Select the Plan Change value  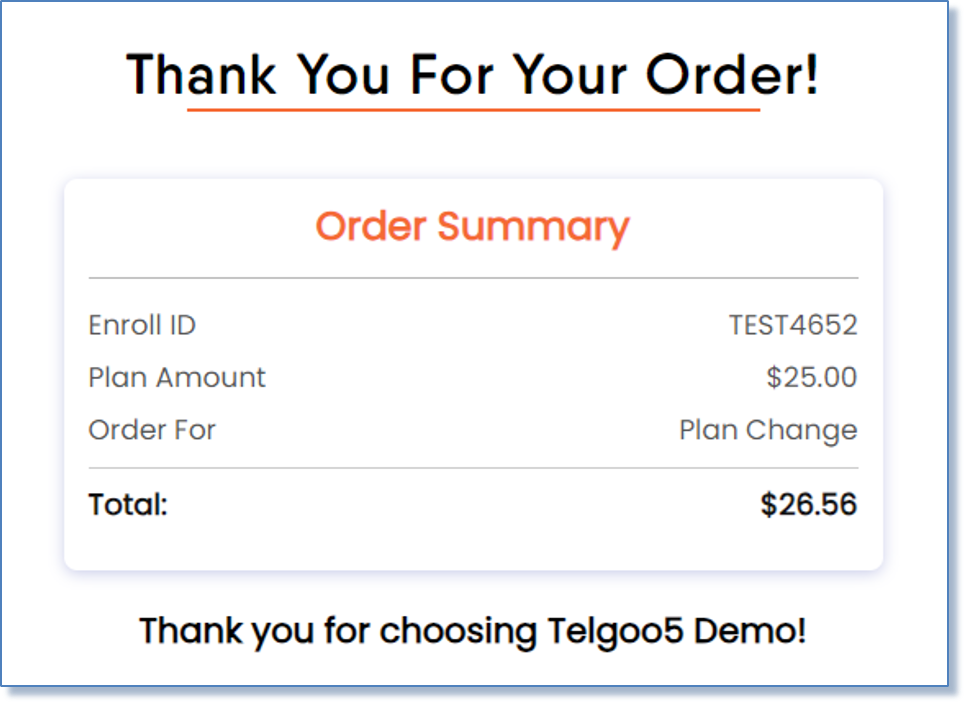click(x=768, y=431)
